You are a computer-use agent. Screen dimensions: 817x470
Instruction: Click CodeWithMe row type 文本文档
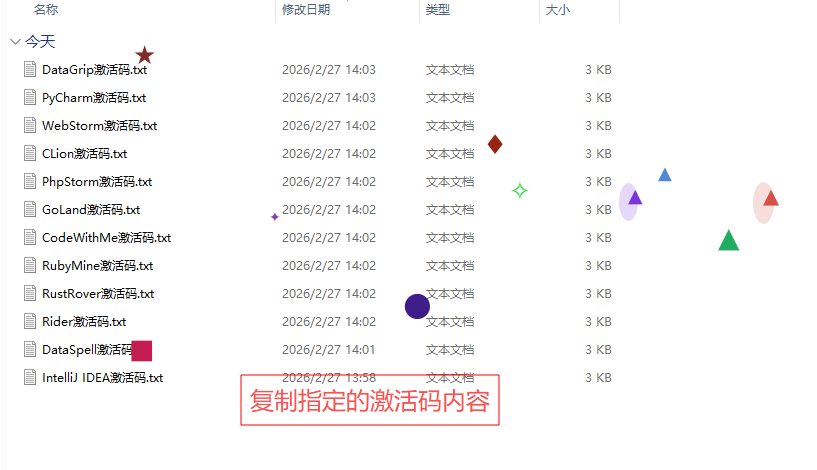coord(450,238)
